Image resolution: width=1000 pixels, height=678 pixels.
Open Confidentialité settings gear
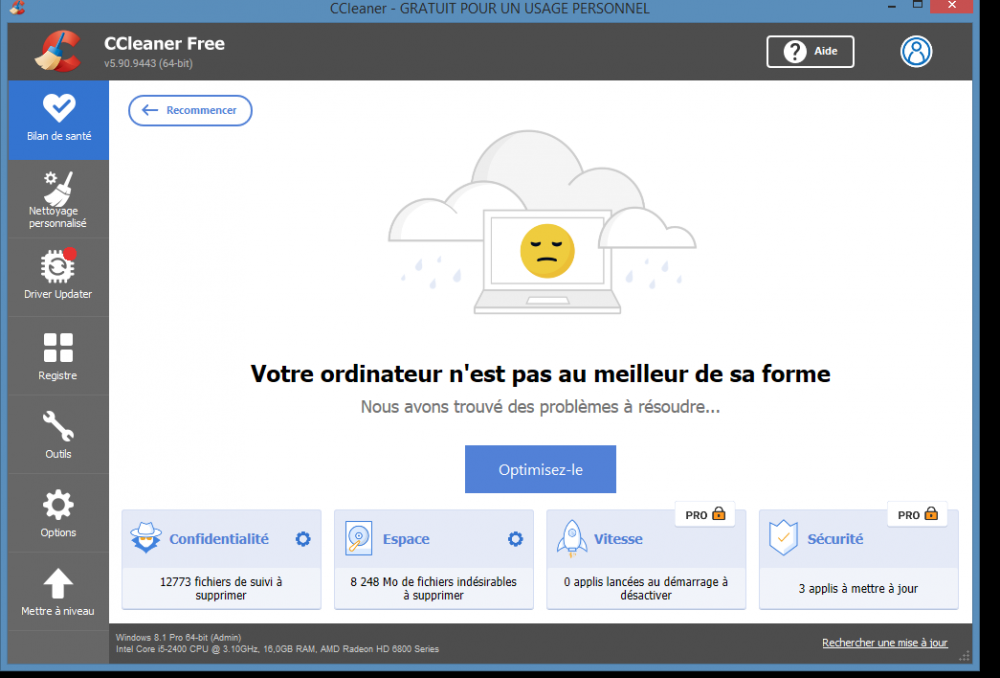pos(303,539)
